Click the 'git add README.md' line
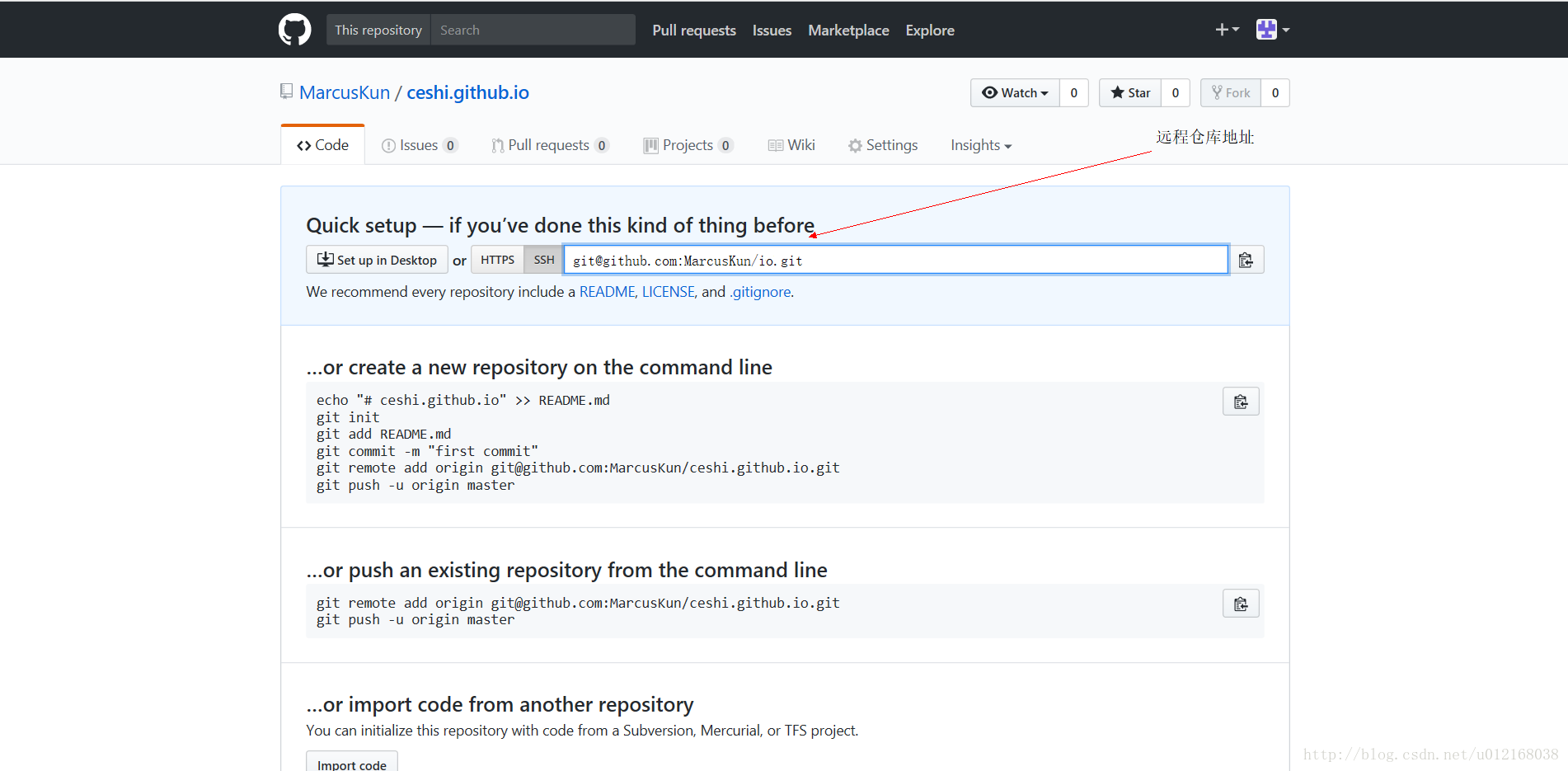This screenshot has height=771, width=1568. 384,434
